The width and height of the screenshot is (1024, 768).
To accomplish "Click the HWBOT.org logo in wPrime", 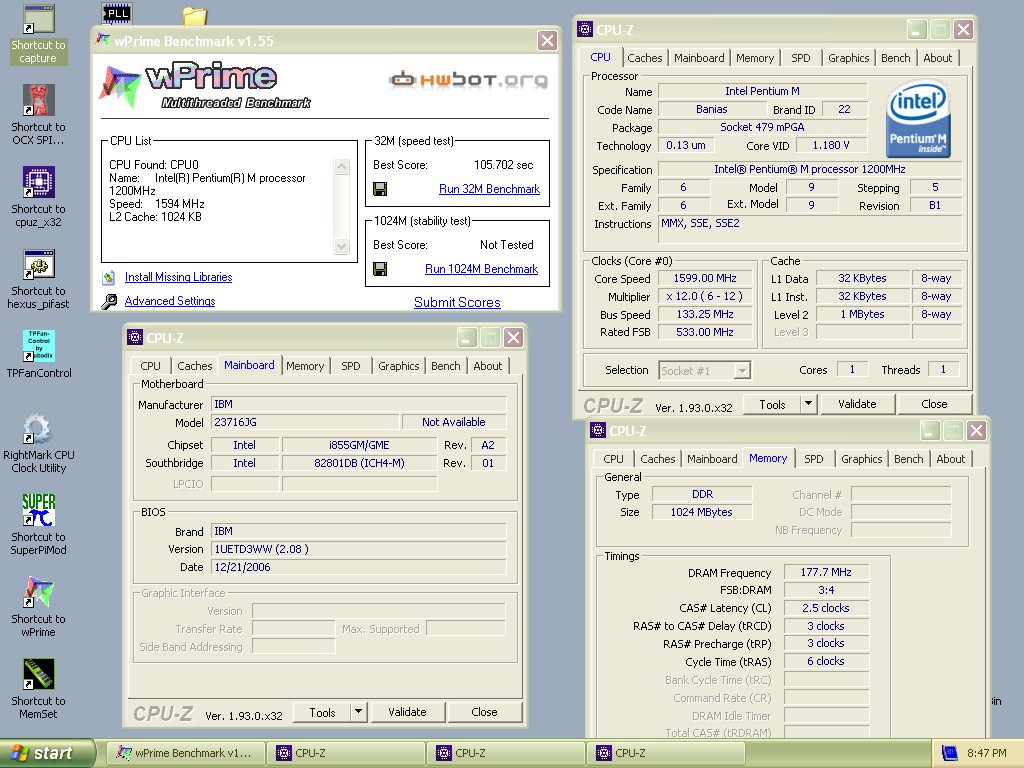I will [x=468, y=80].
